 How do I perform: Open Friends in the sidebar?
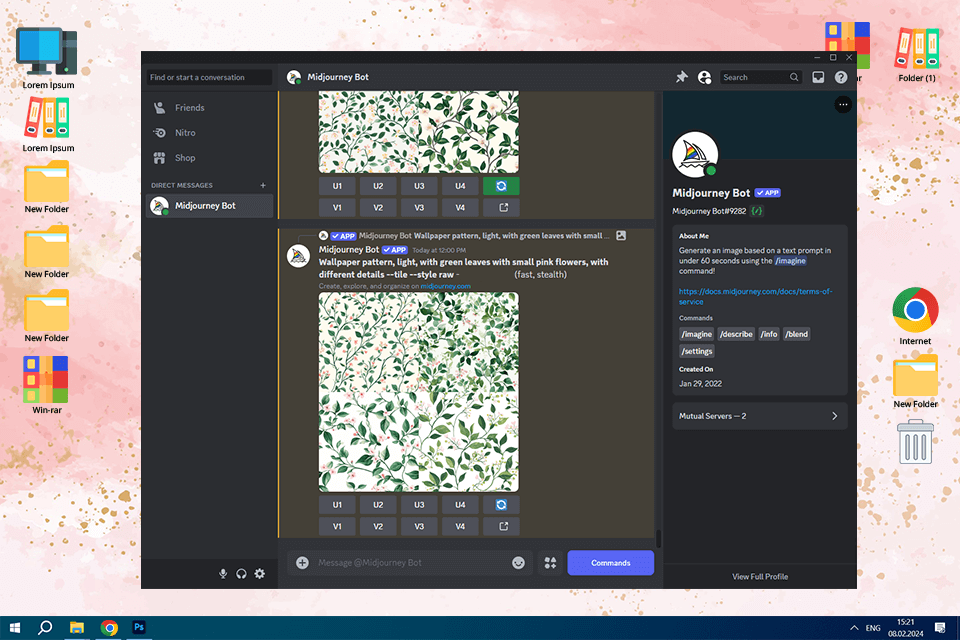pyautogui.click(x=209, y=108)
